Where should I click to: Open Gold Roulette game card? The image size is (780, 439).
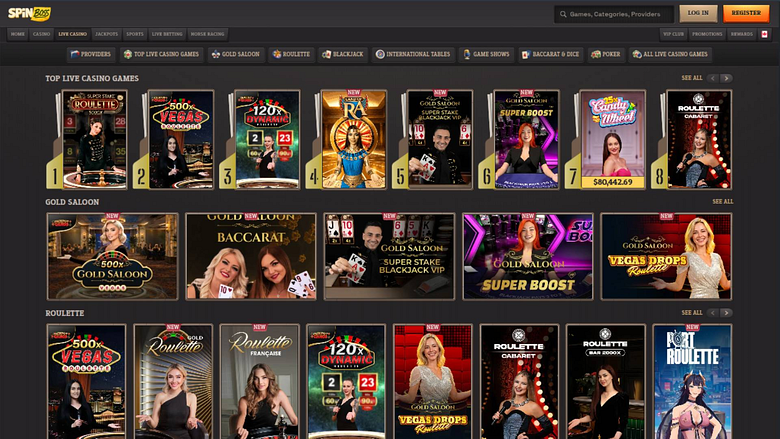pos(173,382)
